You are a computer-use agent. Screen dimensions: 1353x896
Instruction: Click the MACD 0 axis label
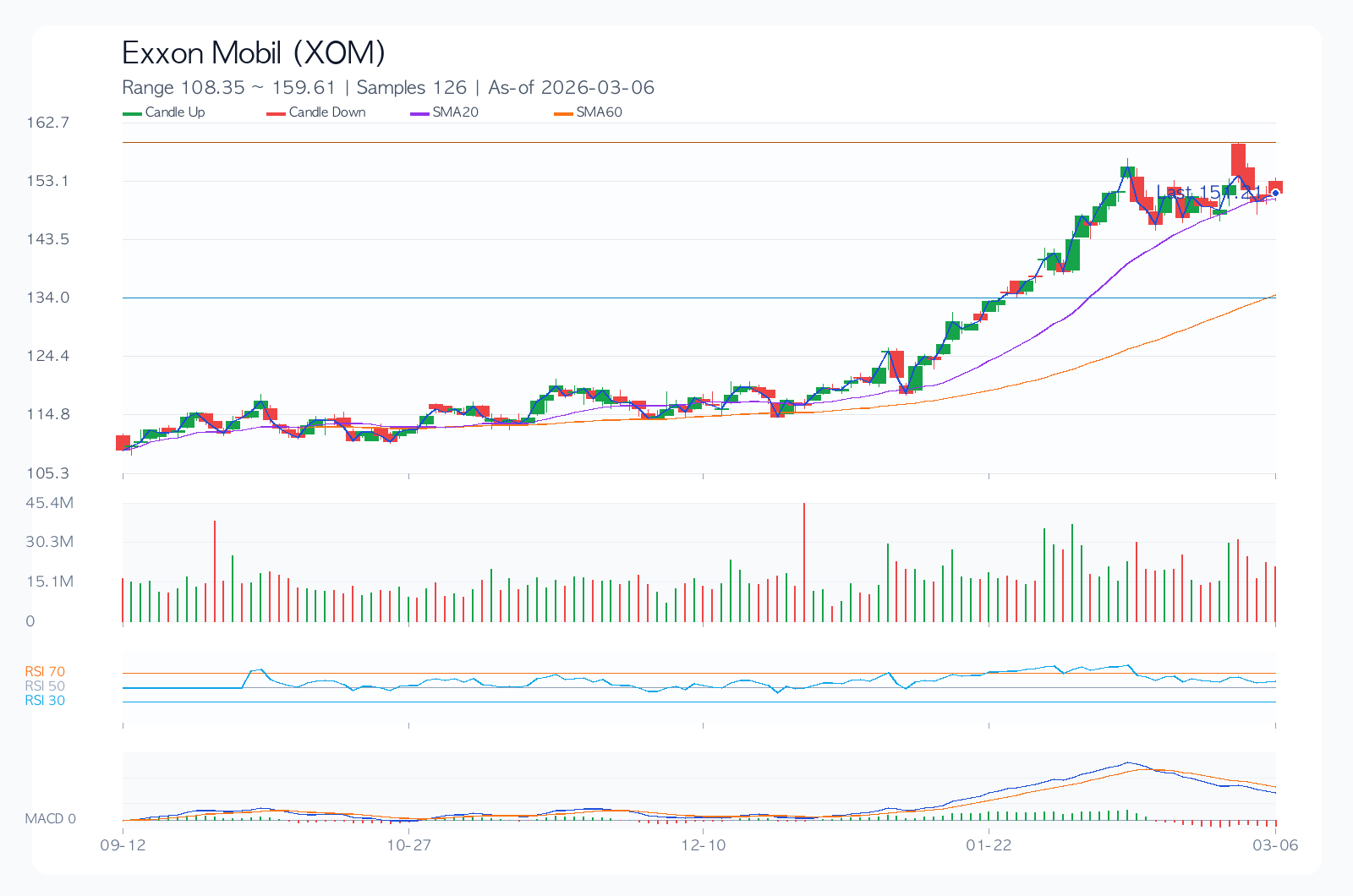click(50, 818)
